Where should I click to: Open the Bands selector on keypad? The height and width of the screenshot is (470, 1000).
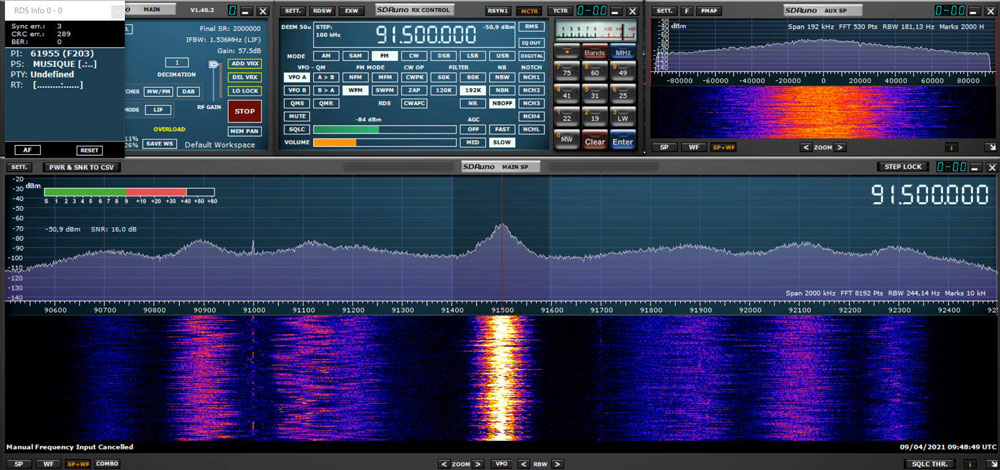[594, 52]
